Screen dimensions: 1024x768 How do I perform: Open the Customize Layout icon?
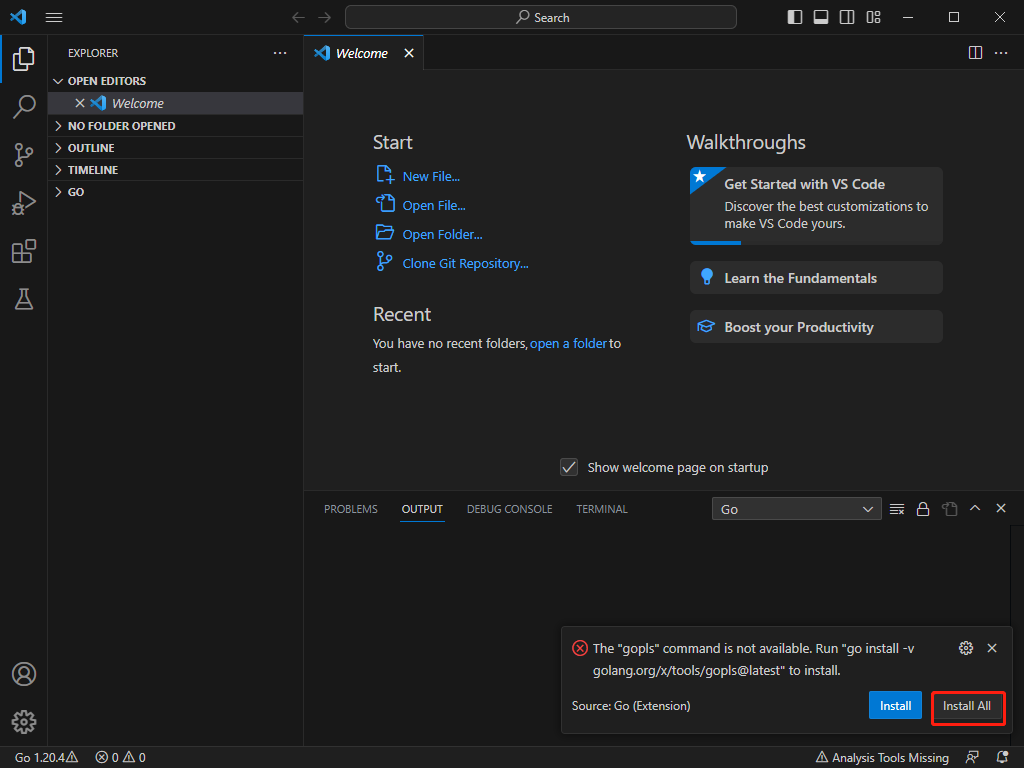[x=874, y=17]
